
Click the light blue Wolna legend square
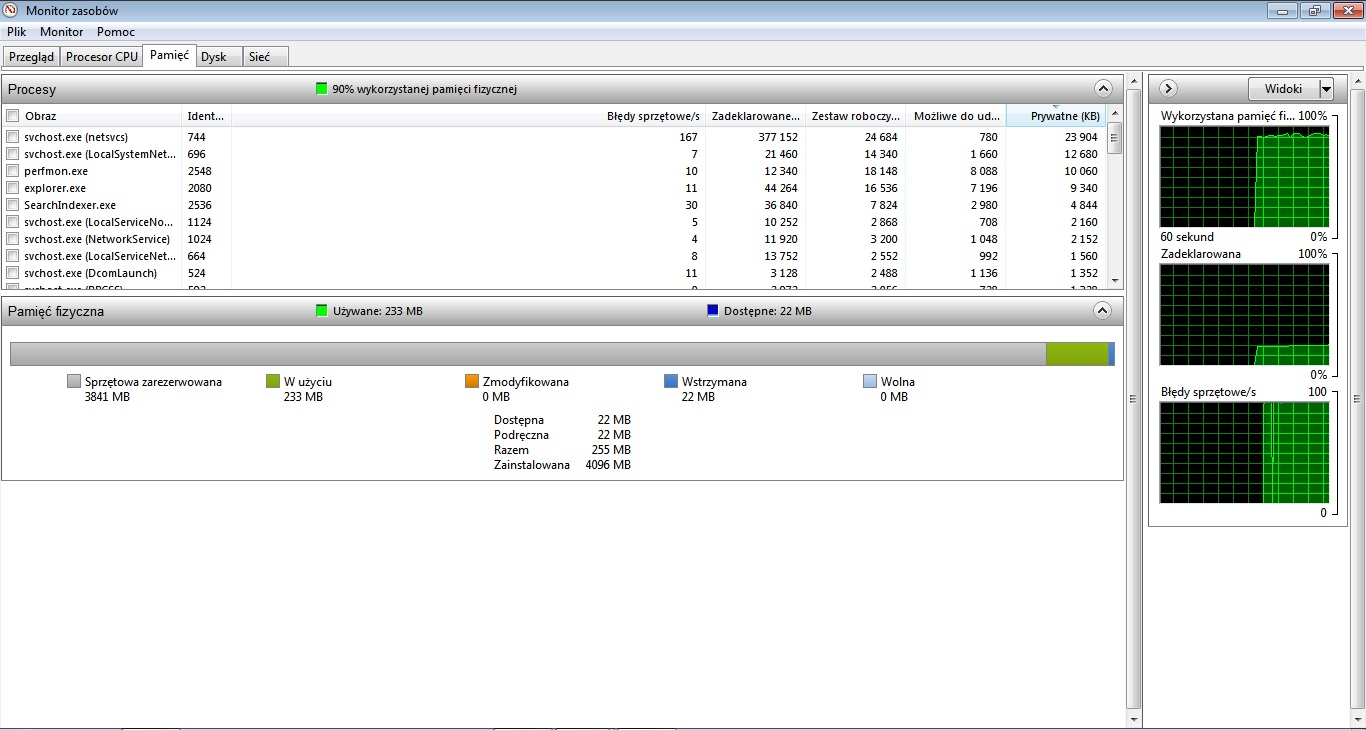[x=870, y=381]
